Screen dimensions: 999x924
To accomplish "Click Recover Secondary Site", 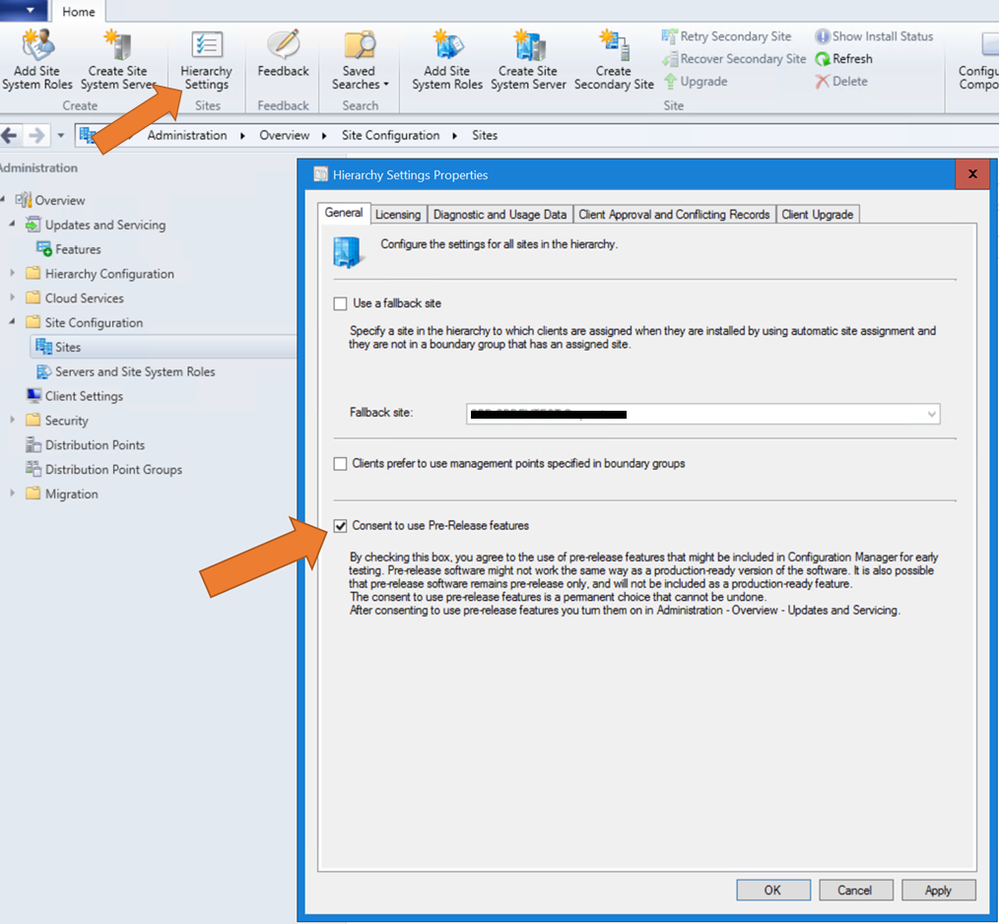I will coord(734,59).
